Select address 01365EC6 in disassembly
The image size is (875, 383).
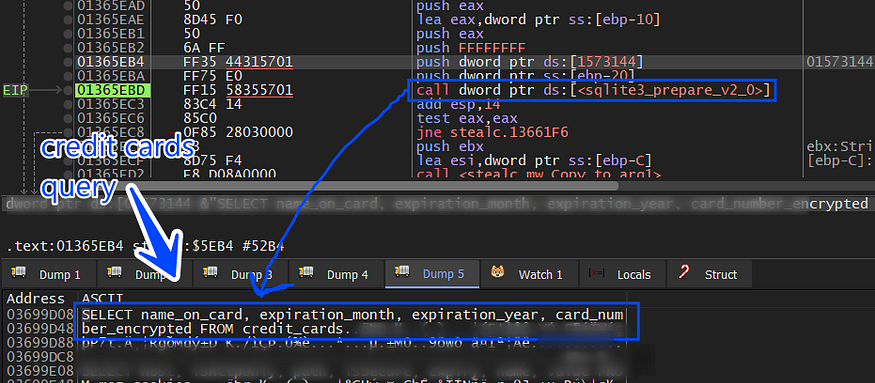(x=112, y=118)
